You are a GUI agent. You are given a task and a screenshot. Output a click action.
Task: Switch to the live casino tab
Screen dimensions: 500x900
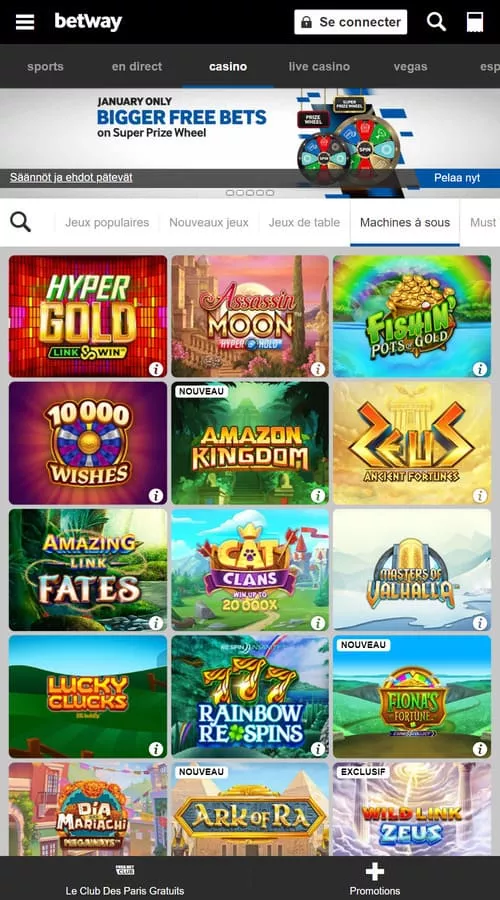(x=319, y=67)
